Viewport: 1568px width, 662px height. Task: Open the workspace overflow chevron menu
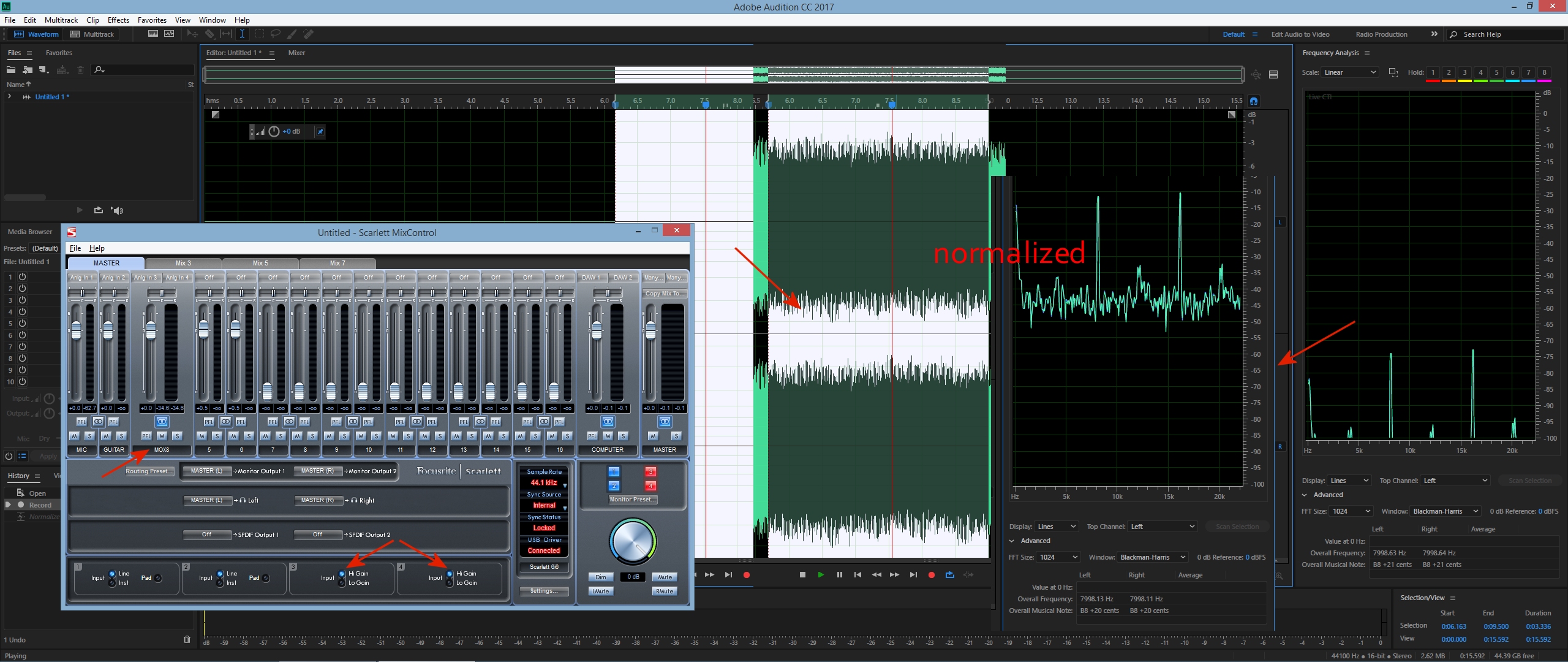[x=1434, y=34]
